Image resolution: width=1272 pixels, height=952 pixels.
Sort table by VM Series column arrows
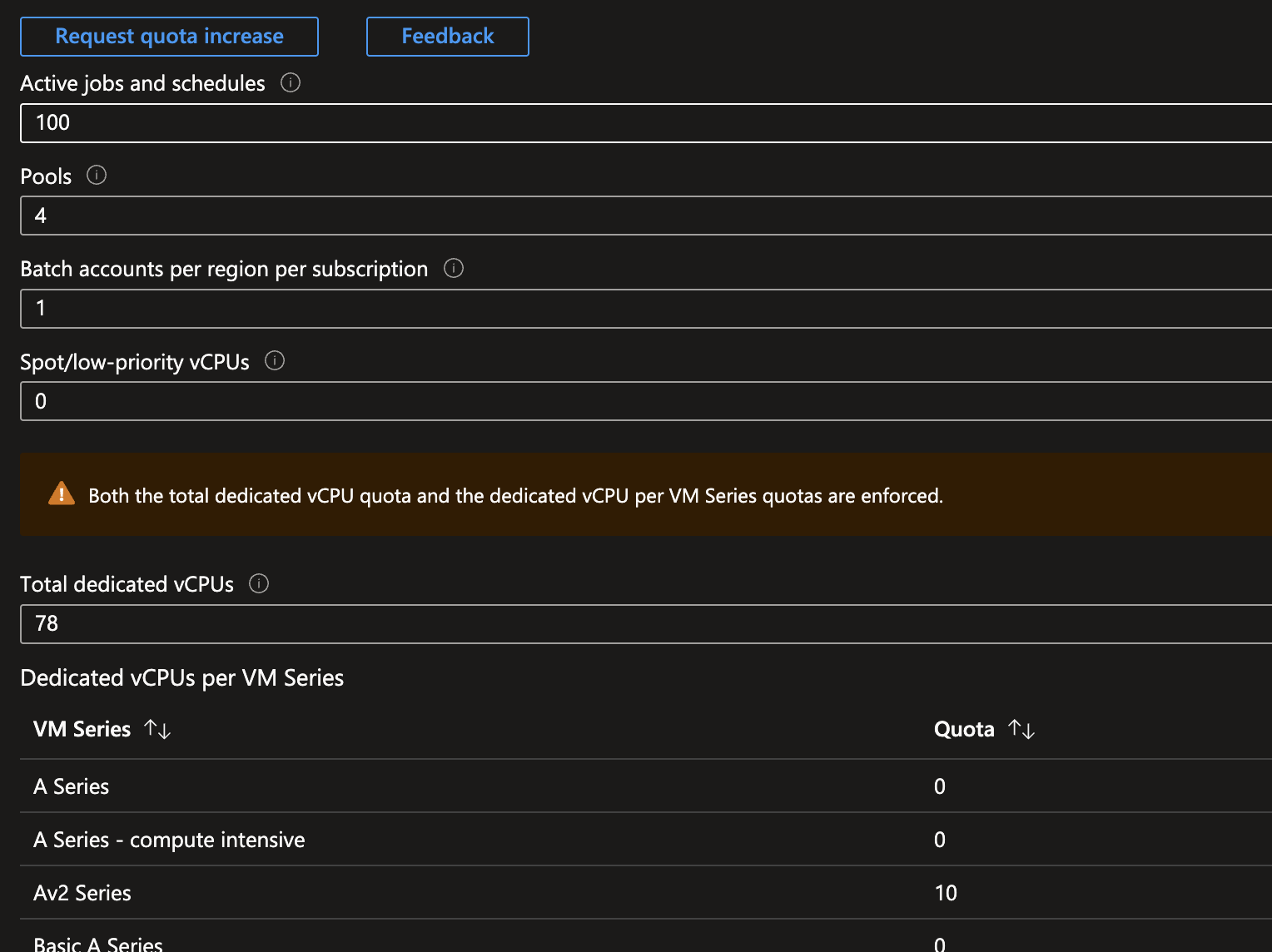(157, 729)
